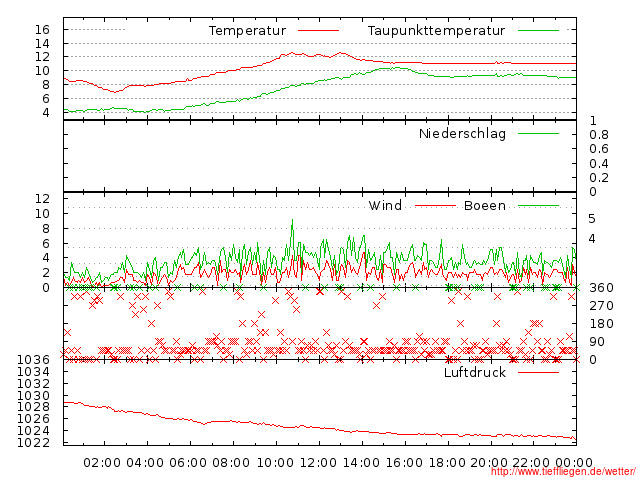
Task: Click the red Wind legend line
Action: [435, 205]
